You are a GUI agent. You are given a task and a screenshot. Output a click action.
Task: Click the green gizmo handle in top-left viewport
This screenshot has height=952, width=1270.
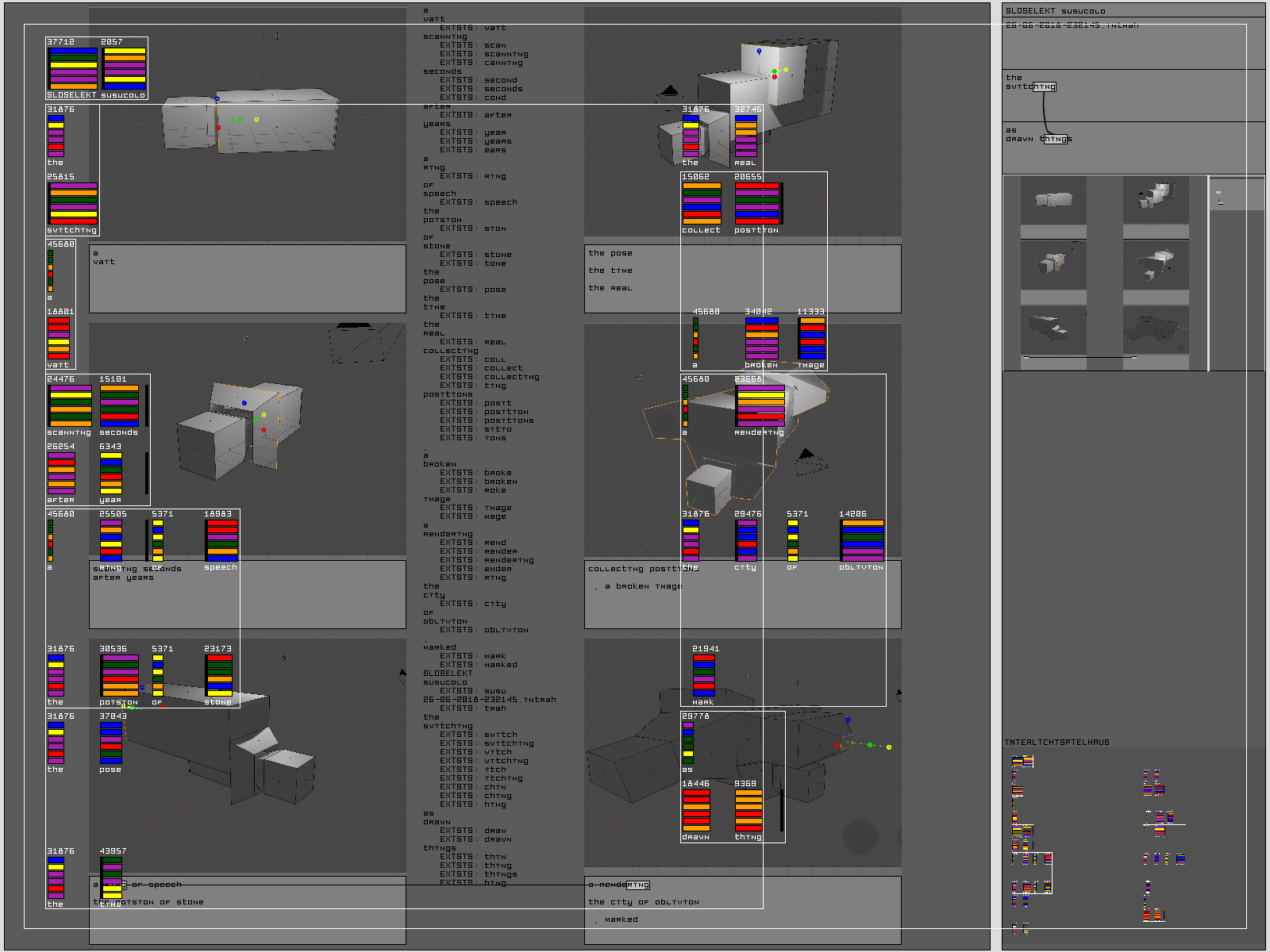[240, 120]
